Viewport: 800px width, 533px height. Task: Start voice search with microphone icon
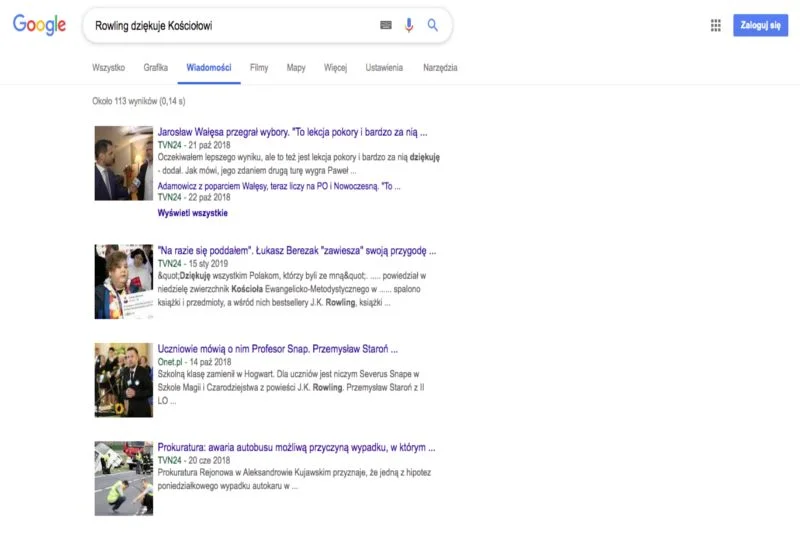coord(409,25)
